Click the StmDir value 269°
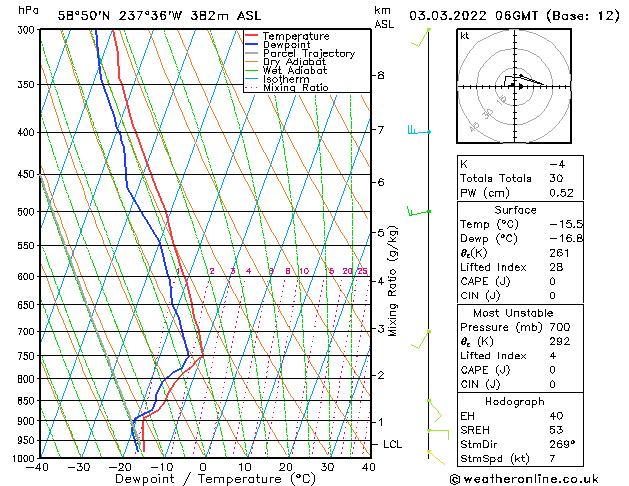This screenshot has height=486, width=629. coord(562,444)
